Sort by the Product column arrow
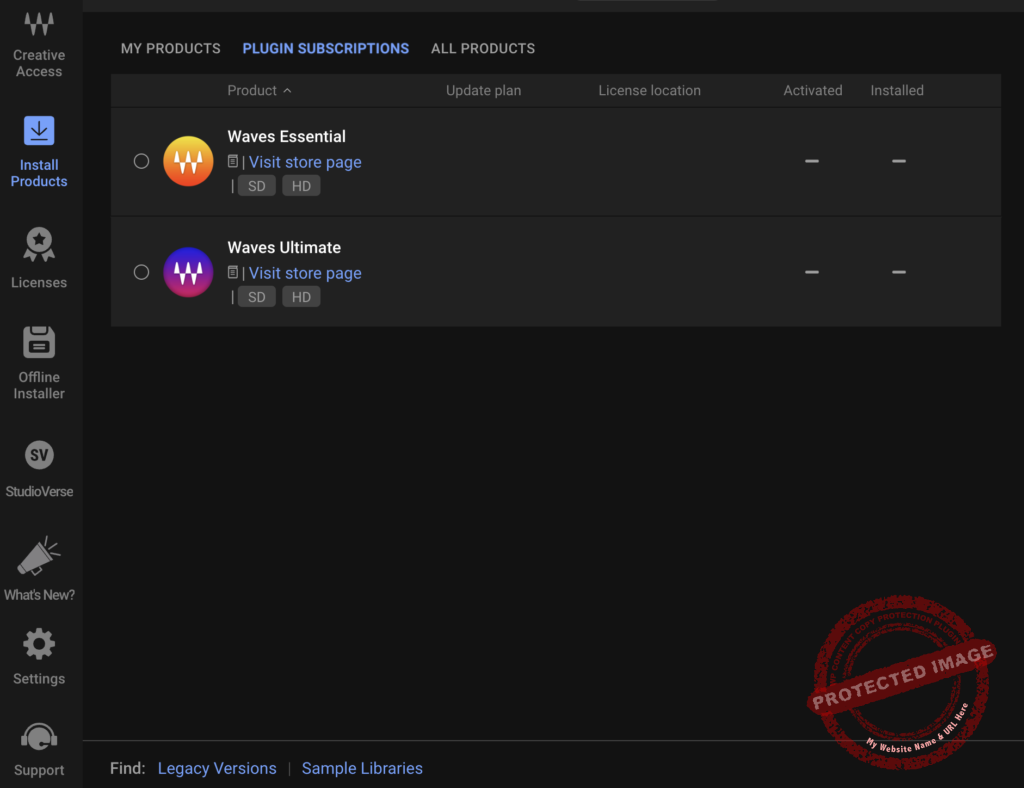Viewport: 1024px width, 788px height. point(287,91)
